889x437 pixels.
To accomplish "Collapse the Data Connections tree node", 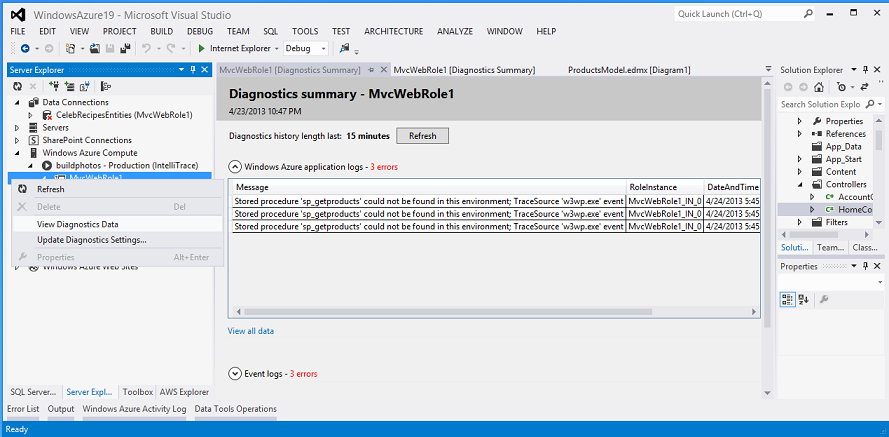I will [17, 103].
